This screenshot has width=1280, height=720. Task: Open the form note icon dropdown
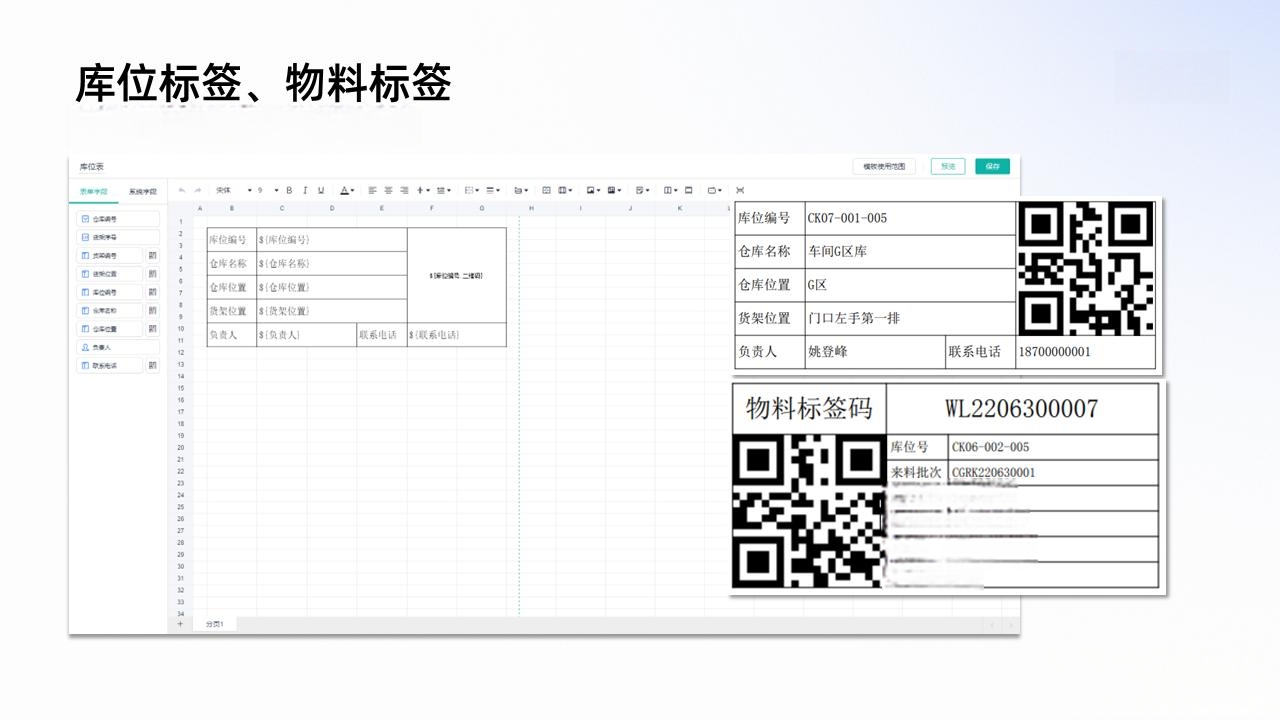(x=643, y=190)
